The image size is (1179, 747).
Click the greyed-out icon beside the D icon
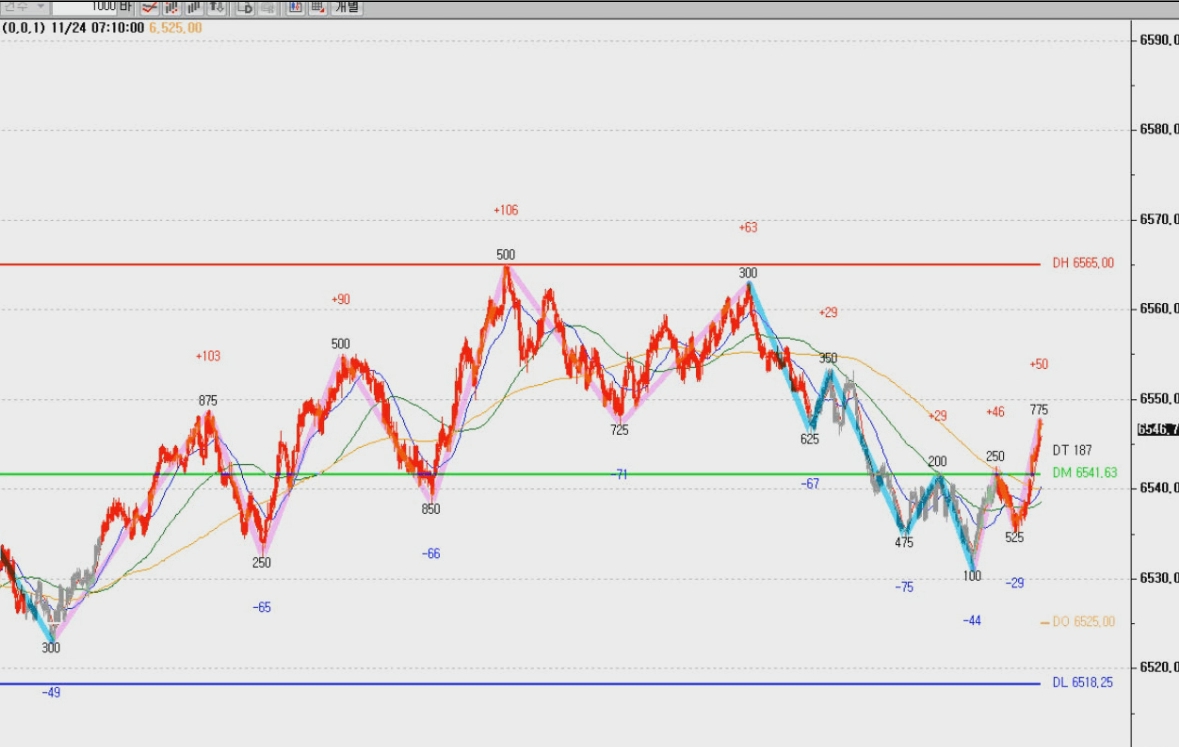coord(267,8)
